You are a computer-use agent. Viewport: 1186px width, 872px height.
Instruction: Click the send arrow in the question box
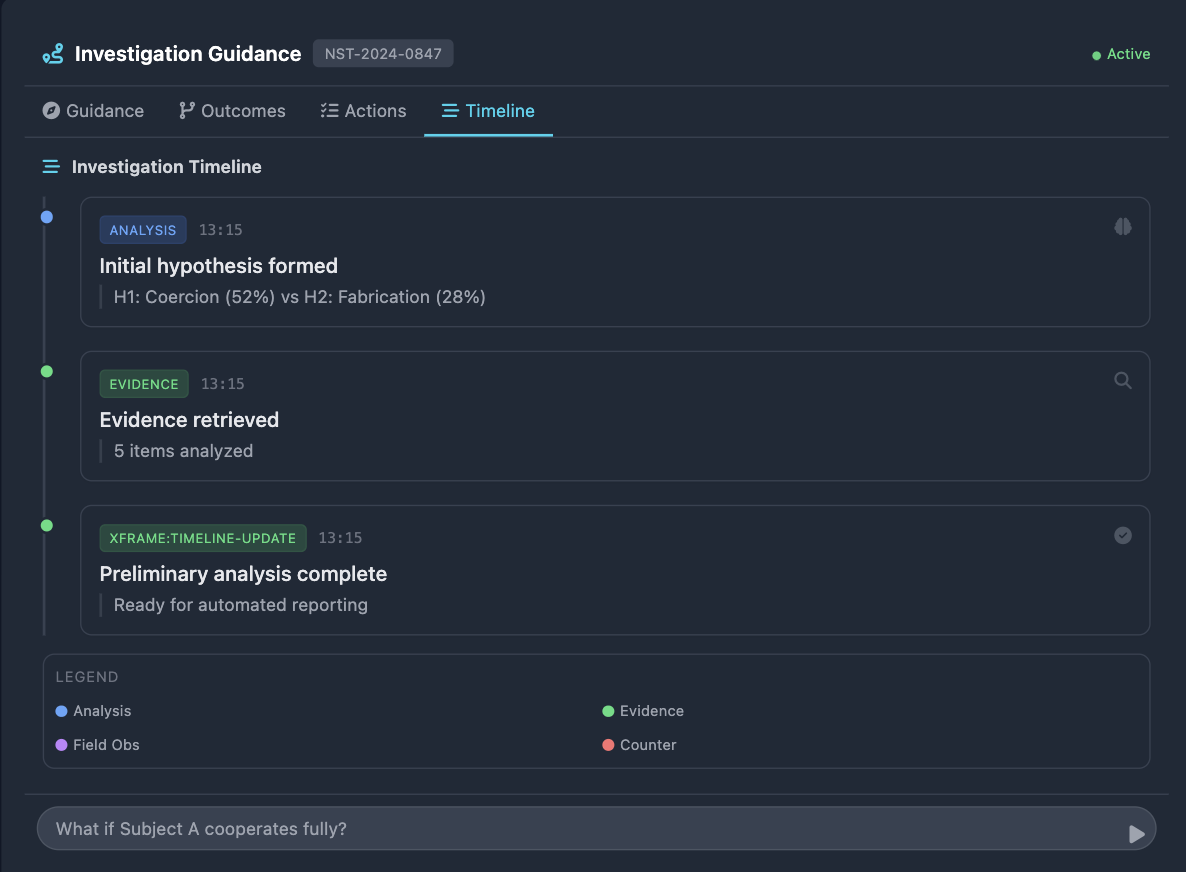coord(1136,833)
